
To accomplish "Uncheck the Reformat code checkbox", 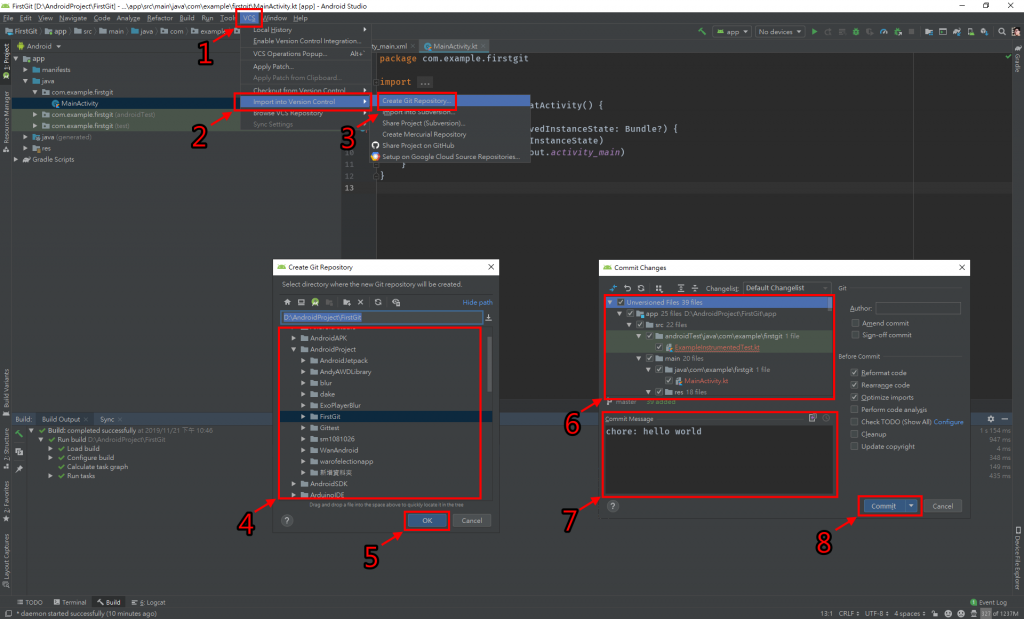I will click(x=854, y=373).
